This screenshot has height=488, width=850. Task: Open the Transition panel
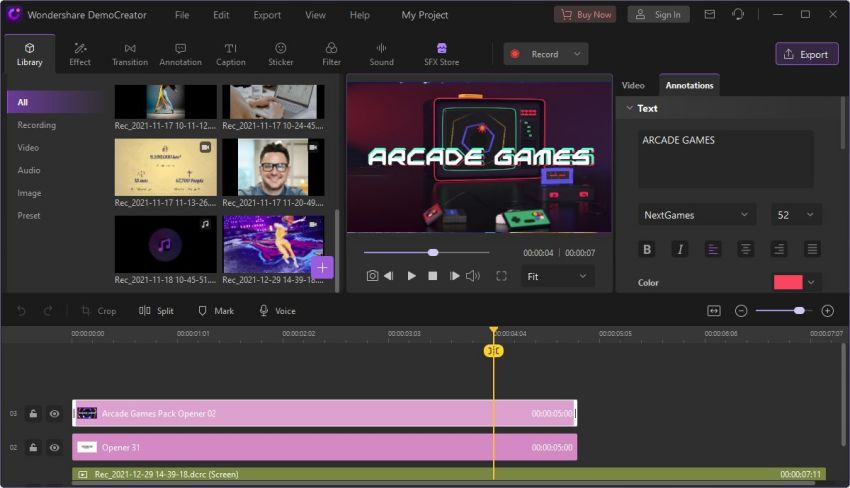pyautogui.click(x=130, y=54)
